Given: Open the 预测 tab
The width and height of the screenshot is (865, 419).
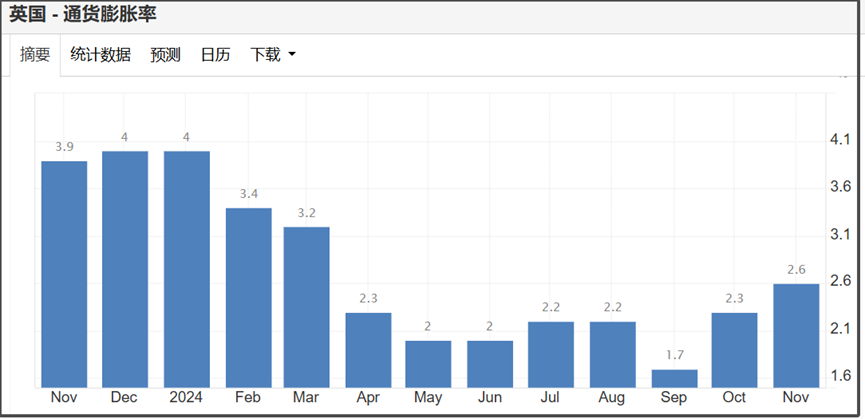Looking at the screenshot, I should coord(165,55).
